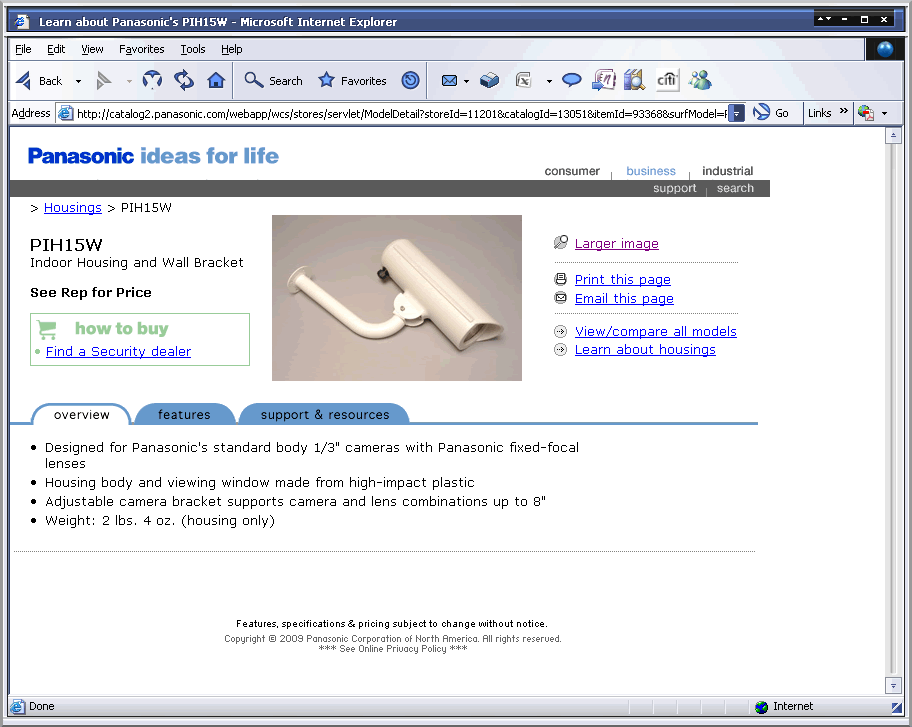Click the arrow icon beside Learn about housings

561,350
